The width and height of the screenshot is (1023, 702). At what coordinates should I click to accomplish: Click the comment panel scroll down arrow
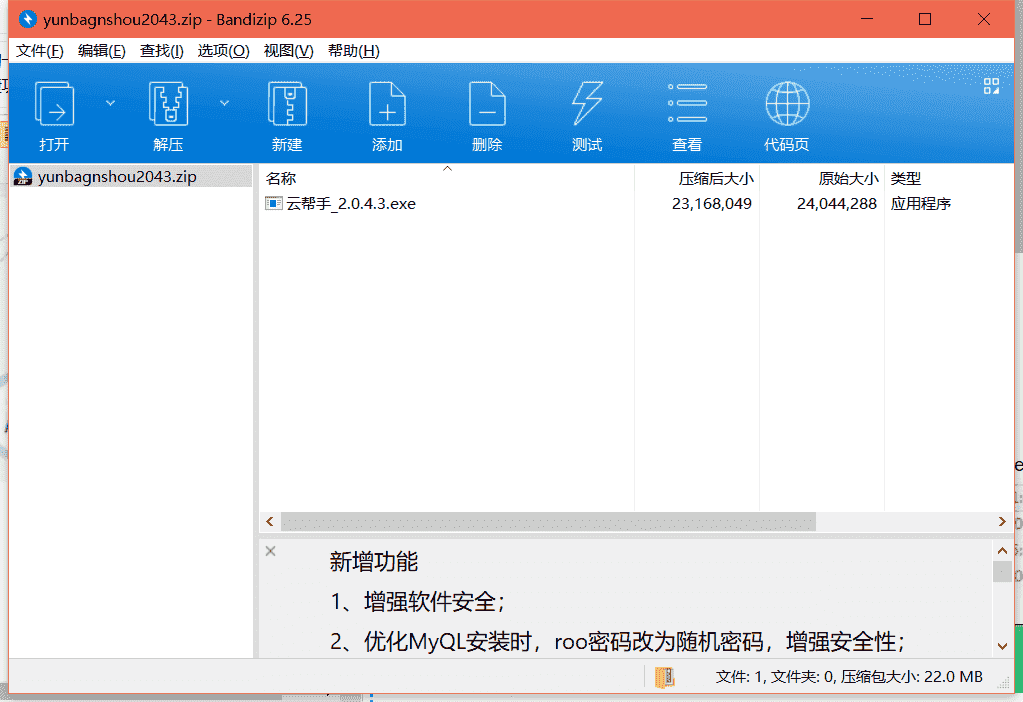(x=1003, y=646)
